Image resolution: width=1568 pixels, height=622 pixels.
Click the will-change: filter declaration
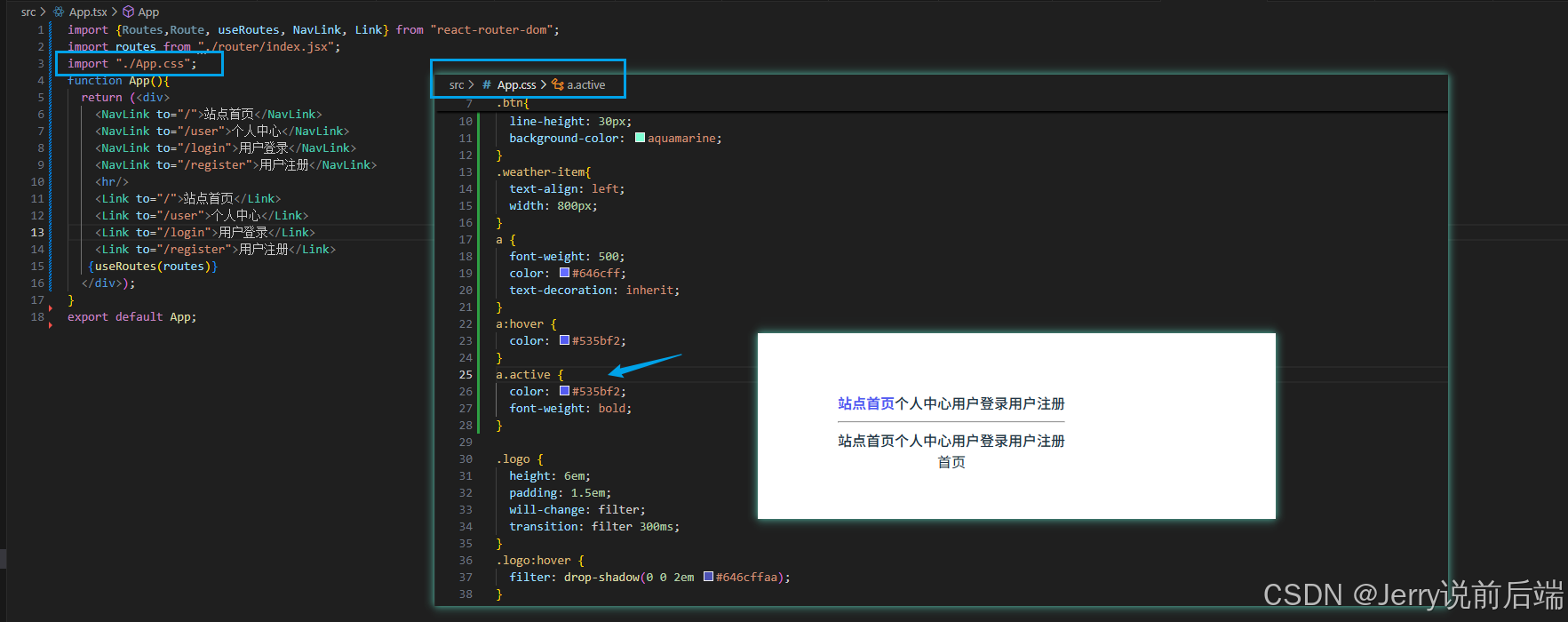(577, 510)
